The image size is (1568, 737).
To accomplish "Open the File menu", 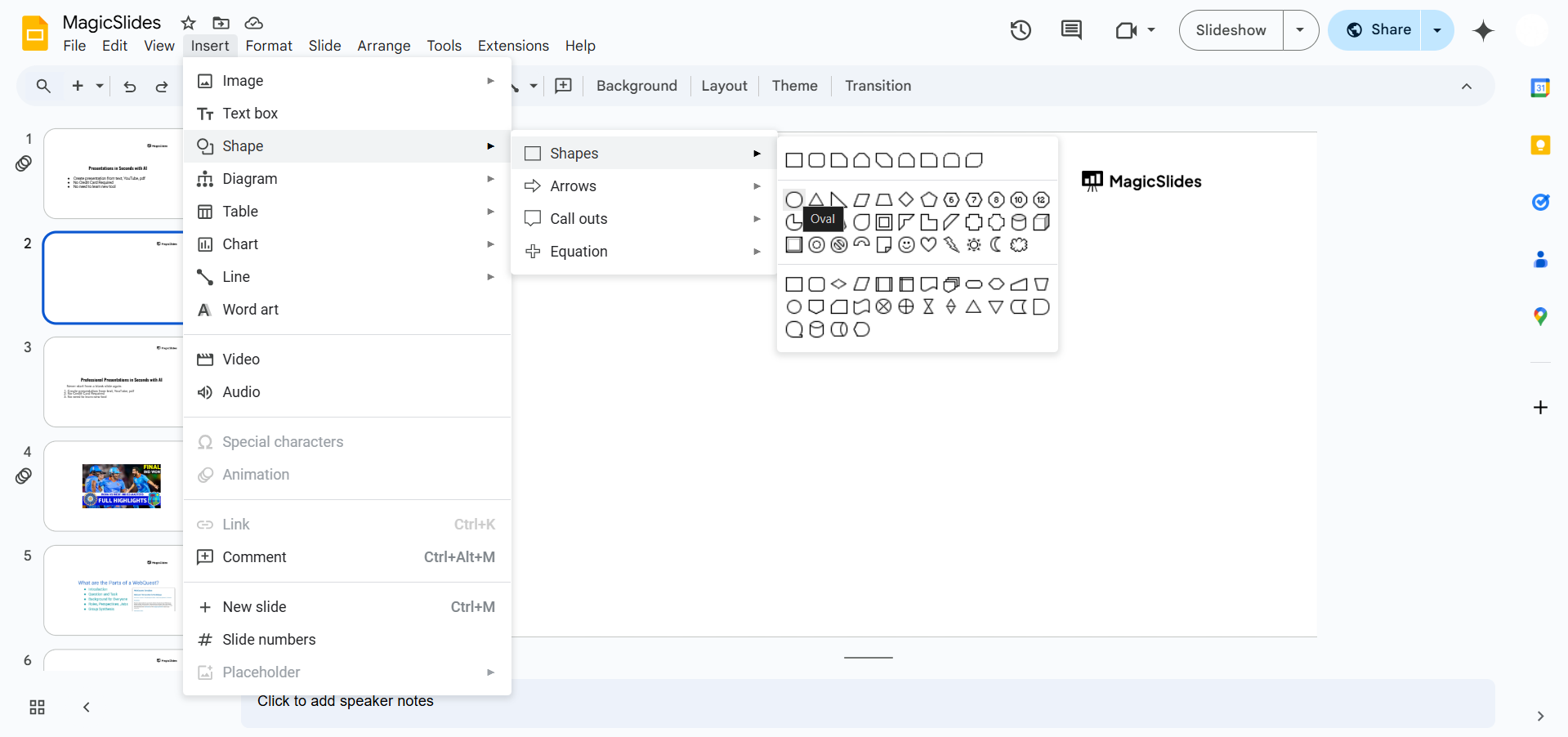I will click(74, 46).
